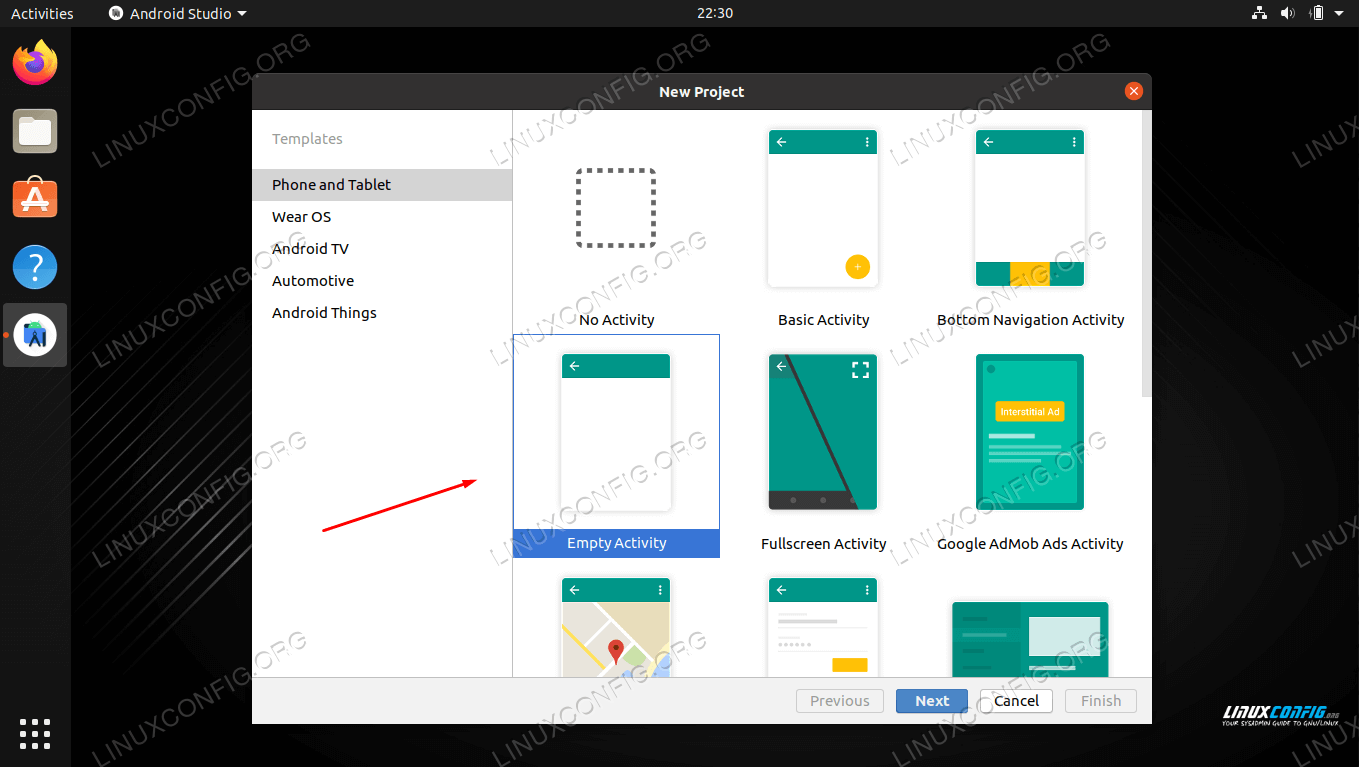
Task: Click the Next button
Action: [932, 701]
